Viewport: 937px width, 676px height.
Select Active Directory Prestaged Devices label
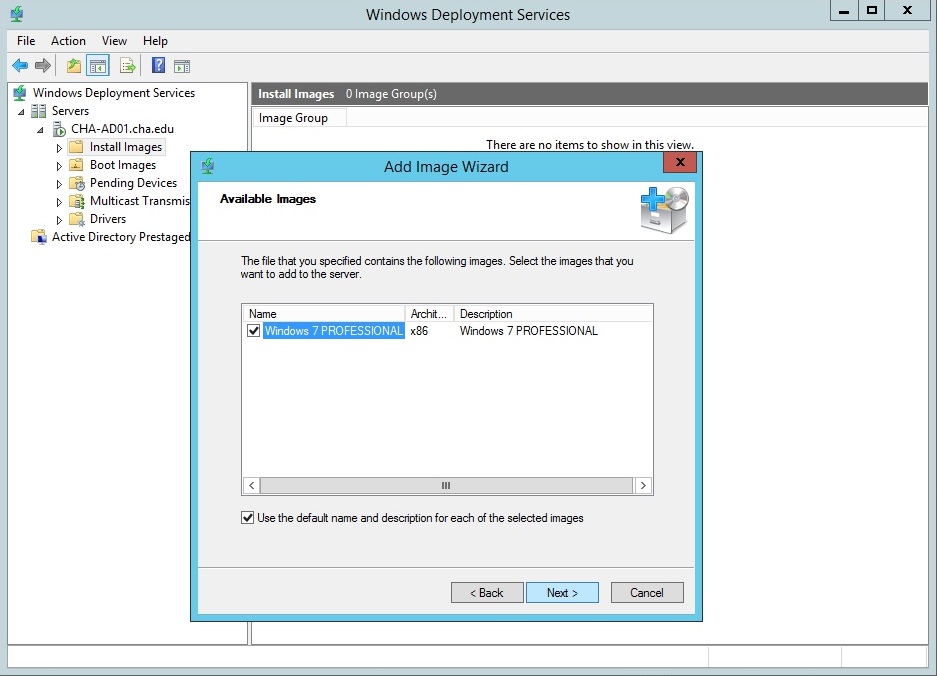pos(121,237)
